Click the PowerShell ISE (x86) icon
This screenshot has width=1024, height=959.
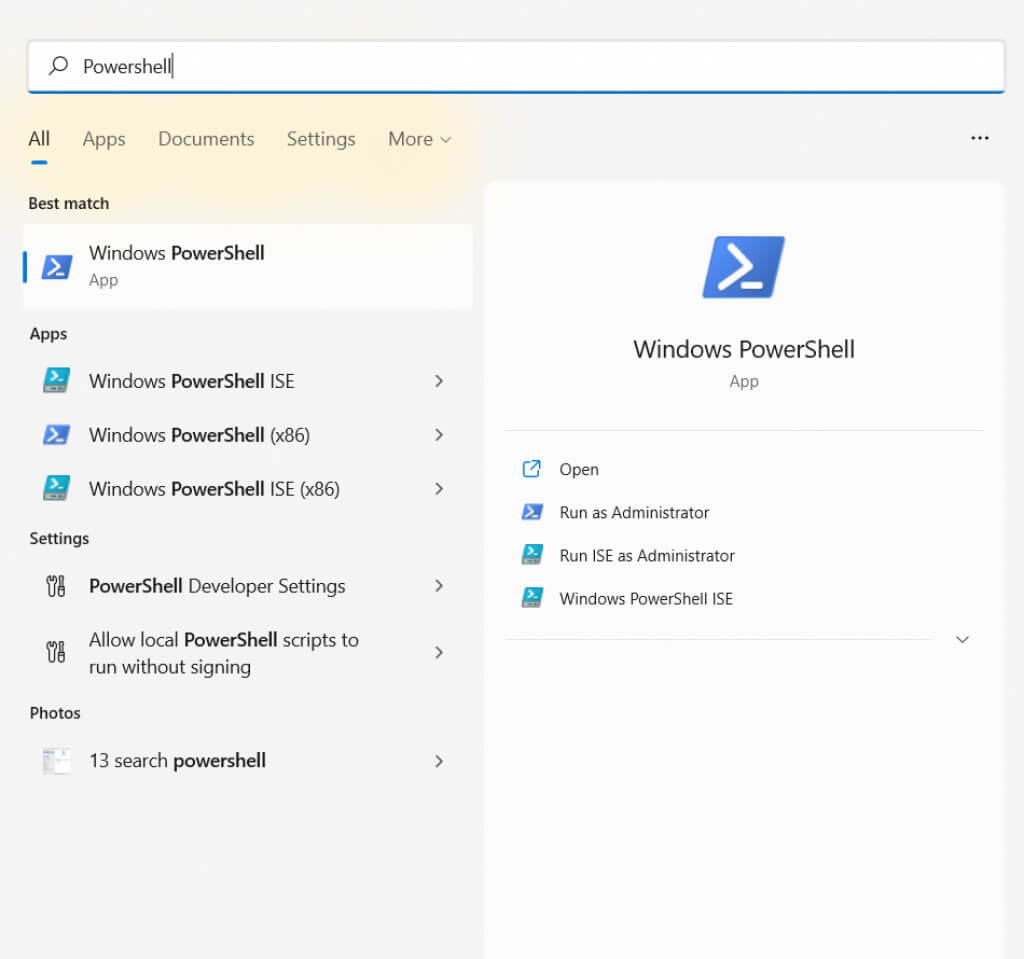pos(56,489)
